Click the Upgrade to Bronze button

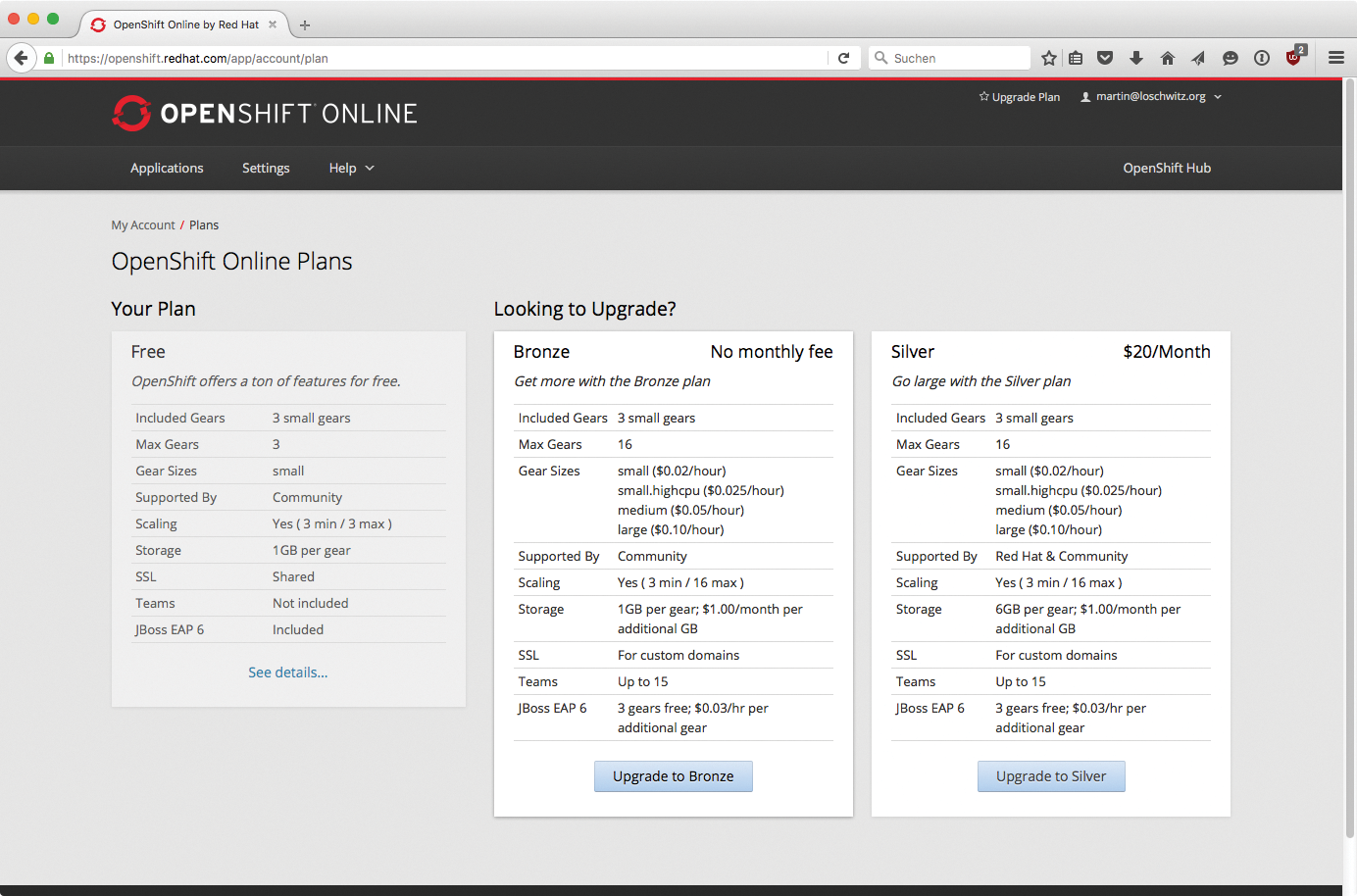[673, 775]
